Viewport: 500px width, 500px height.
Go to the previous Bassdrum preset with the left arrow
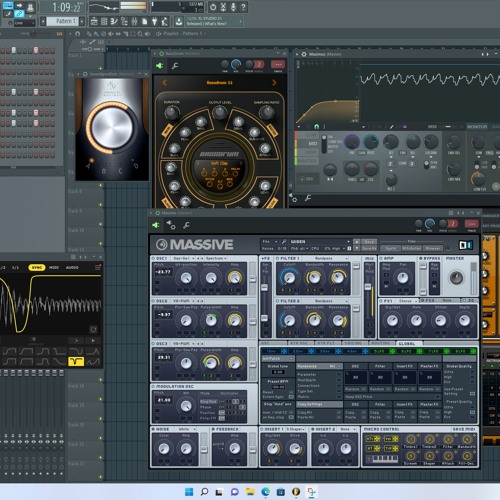164,83
